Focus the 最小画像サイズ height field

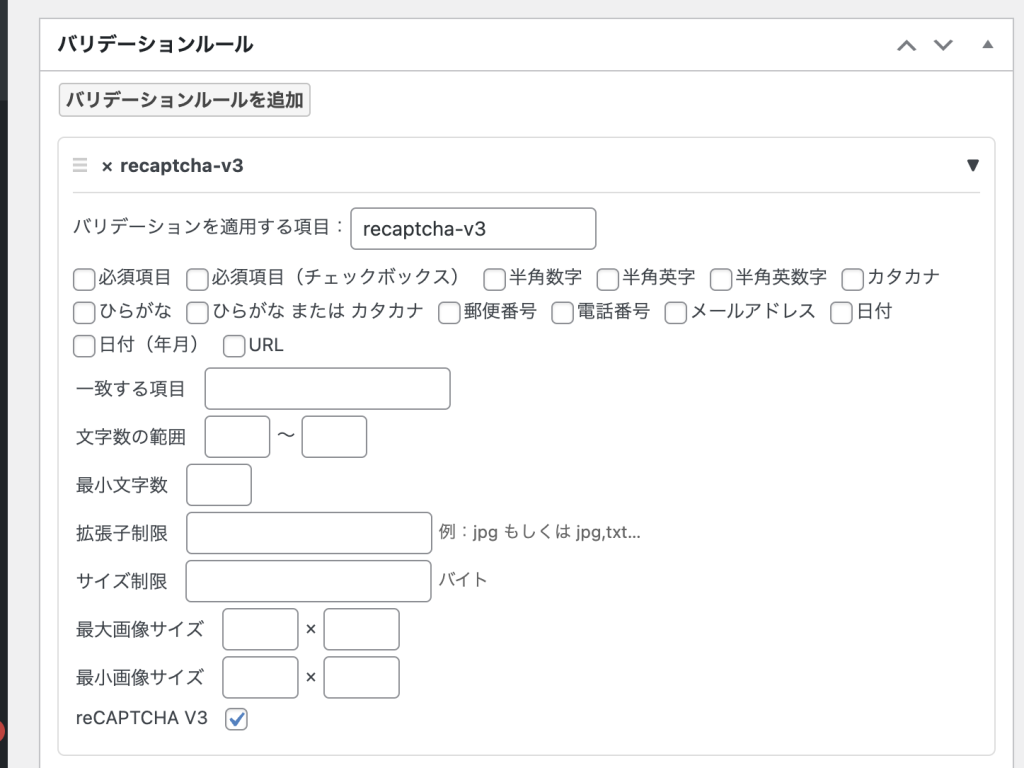point(361,677)
